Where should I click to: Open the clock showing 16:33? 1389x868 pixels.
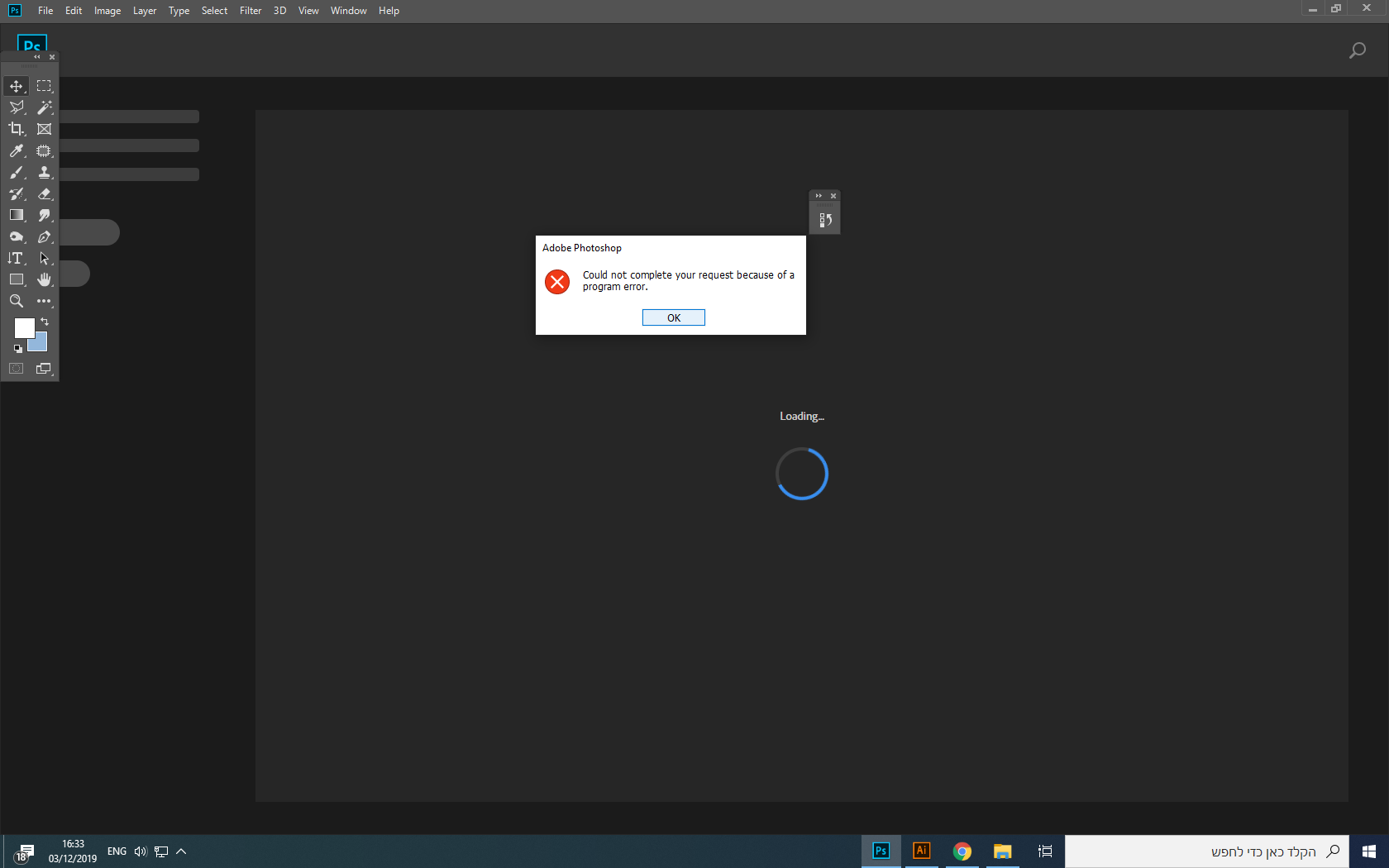pos(73,851)
